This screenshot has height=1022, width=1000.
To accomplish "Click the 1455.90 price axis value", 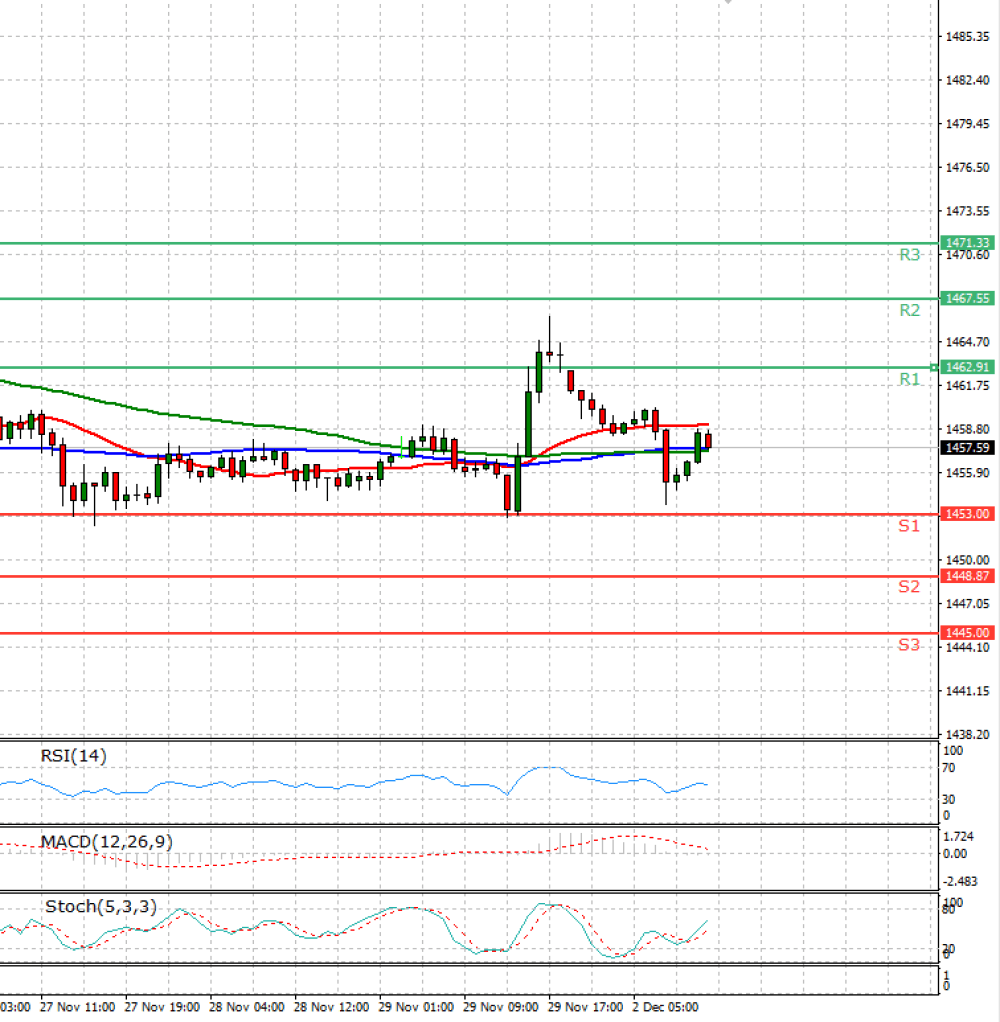I will pos(967,473).
